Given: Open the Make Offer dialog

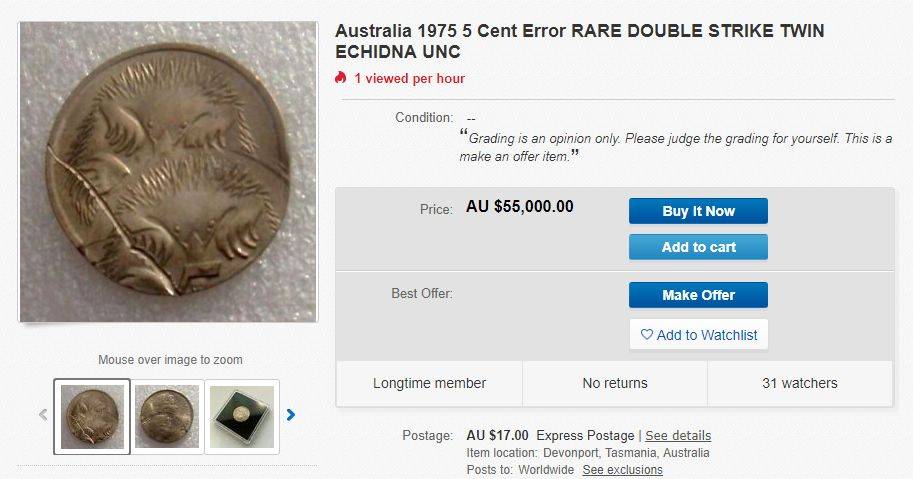Looking at the screenshot, I should [698, 295].
